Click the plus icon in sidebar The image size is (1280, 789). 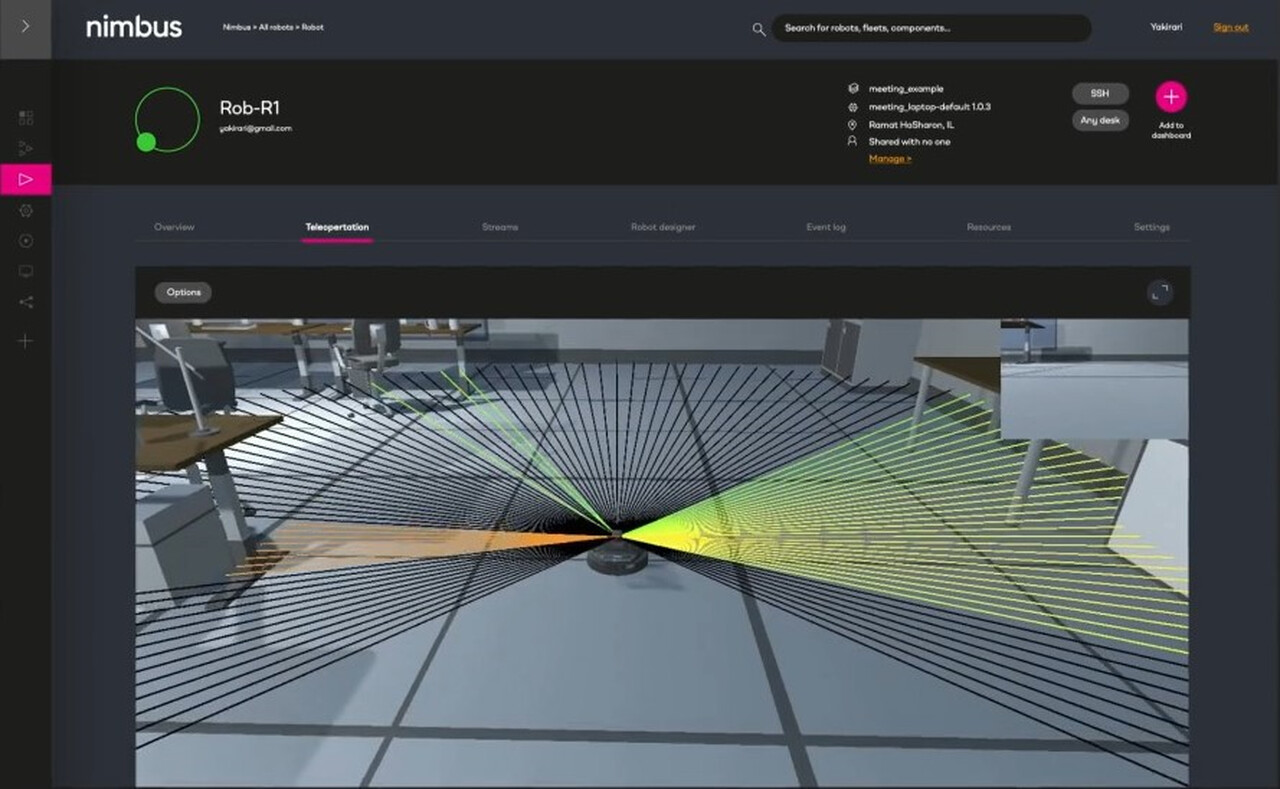(26, 341)
